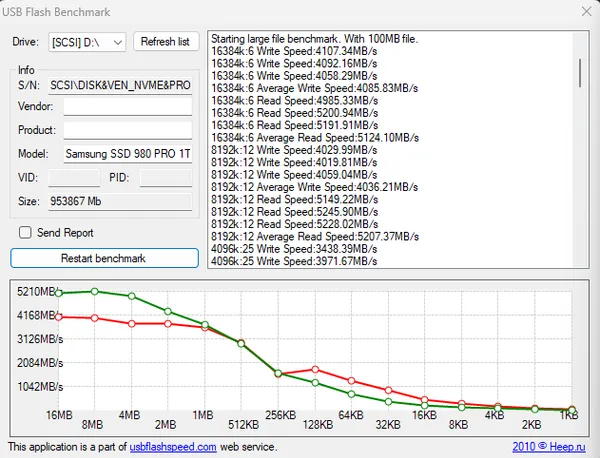600x458 pixels.
Task: Open the usbflashspeed.com link
Action: click(173, 447)
